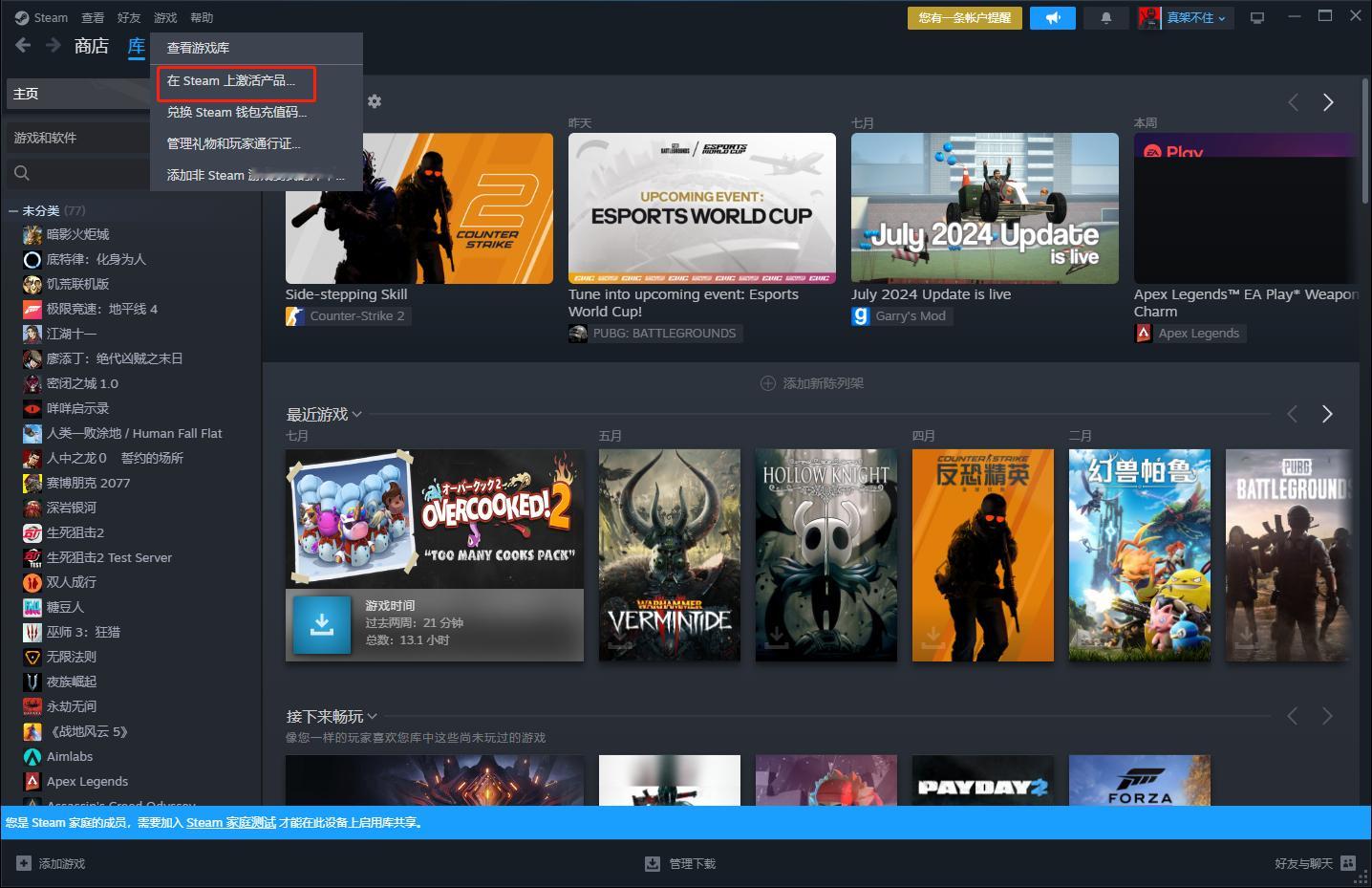Image resolution: width=1372 pixels, height=888 pixels.
Task: Choose 查看游戏库 from the dropdown
Action: (x=256, y=48)
